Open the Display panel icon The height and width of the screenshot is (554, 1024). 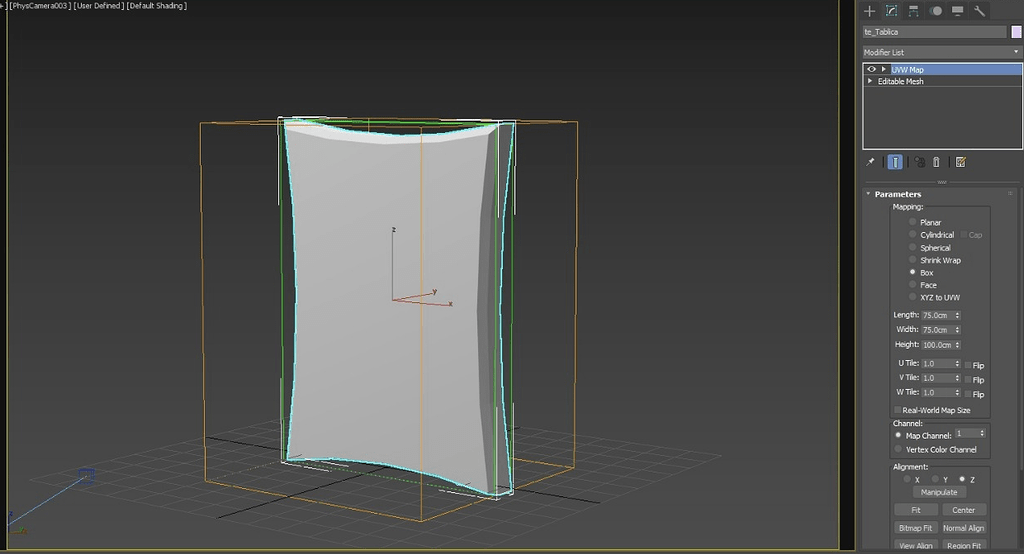(957, 11)
